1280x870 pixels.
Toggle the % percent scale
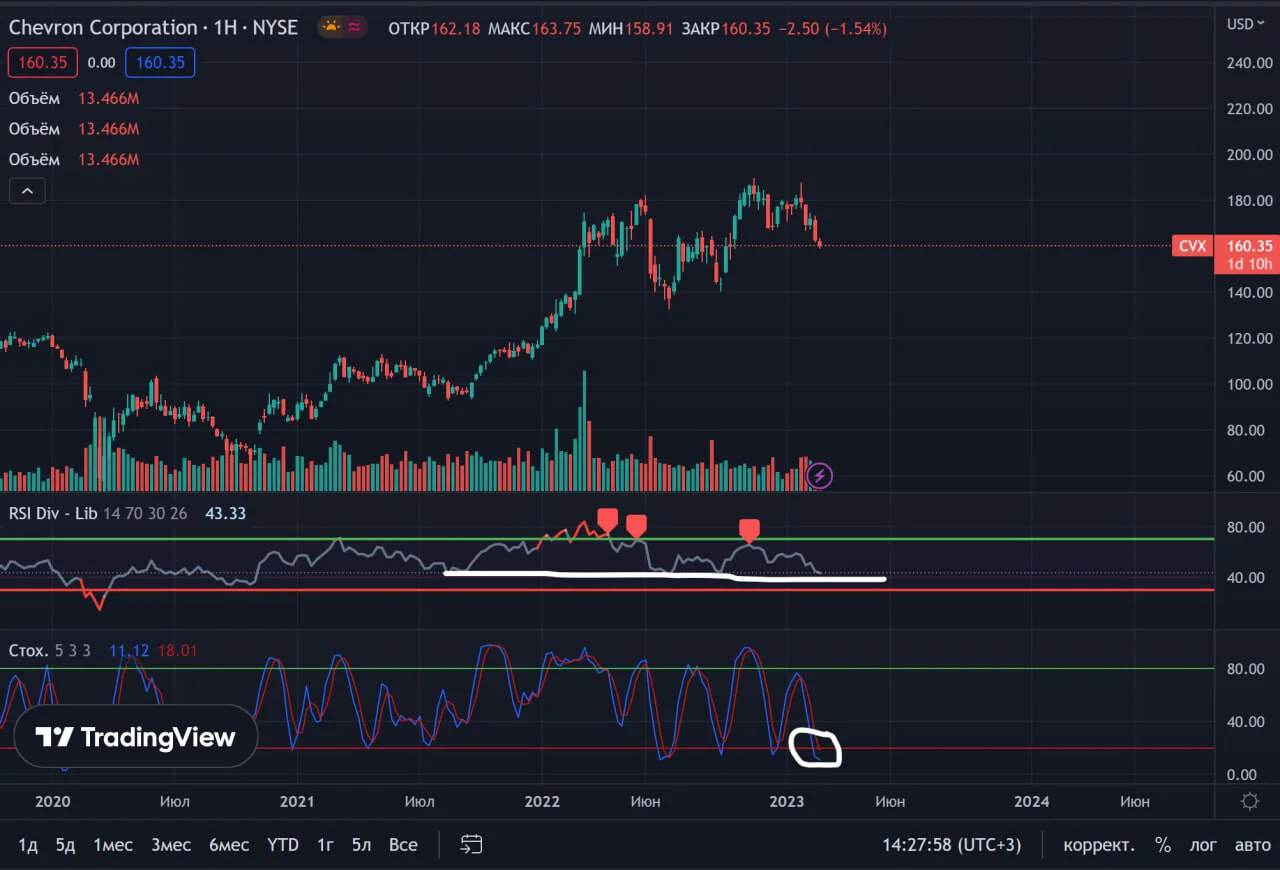[1162, 845]
